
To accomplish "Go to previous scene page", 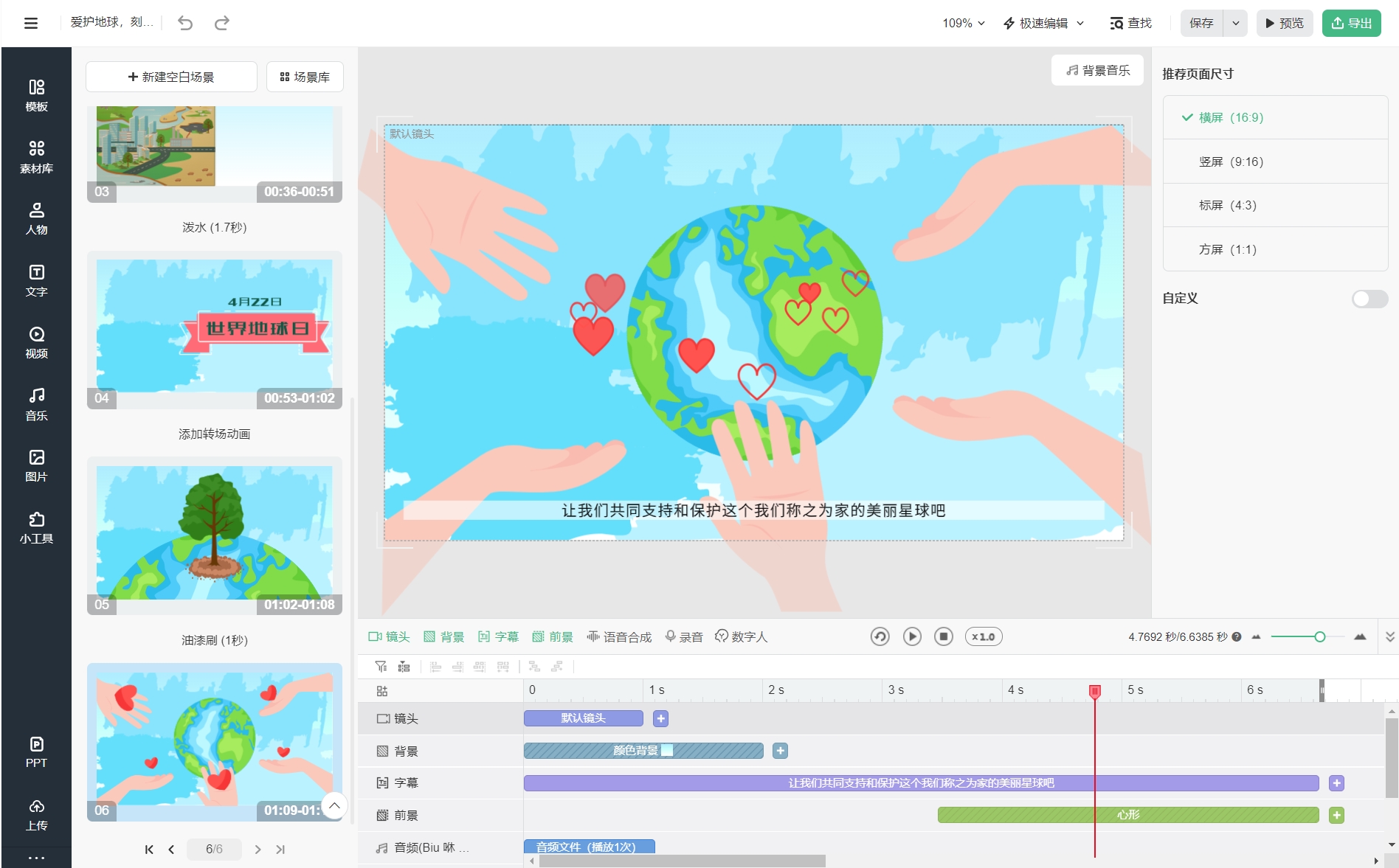I will coord(171,850).
